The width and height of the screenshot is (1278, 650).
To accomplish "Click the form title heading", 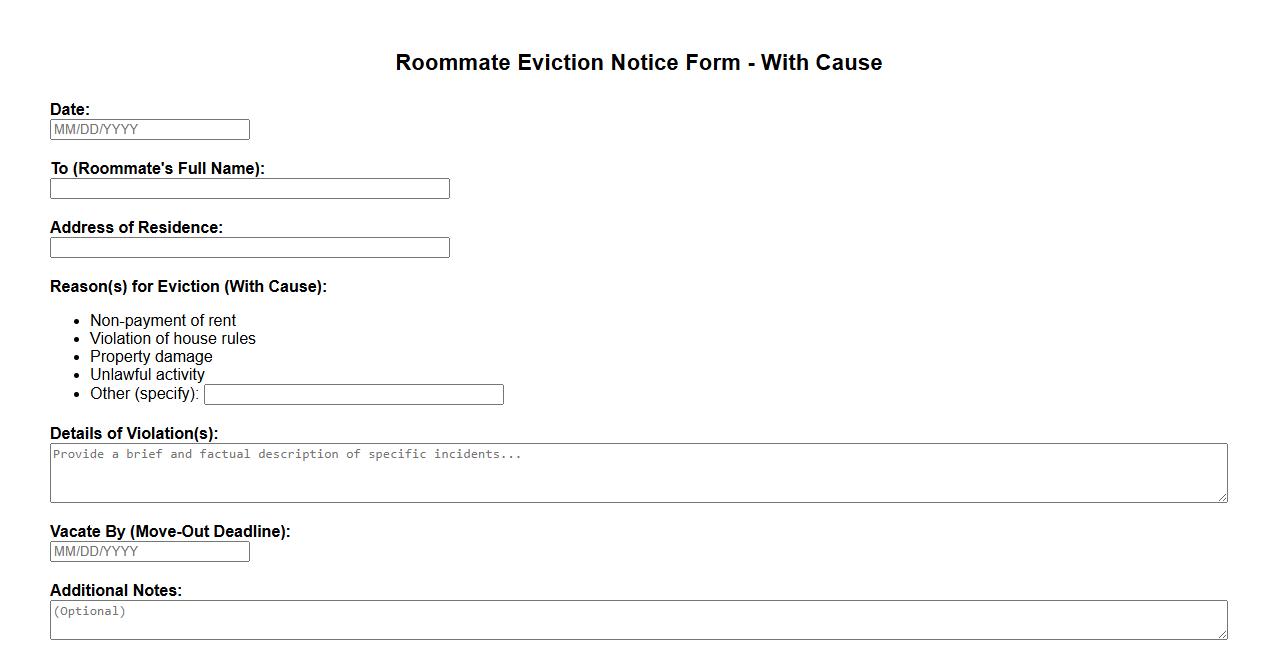I will [639, 62].
